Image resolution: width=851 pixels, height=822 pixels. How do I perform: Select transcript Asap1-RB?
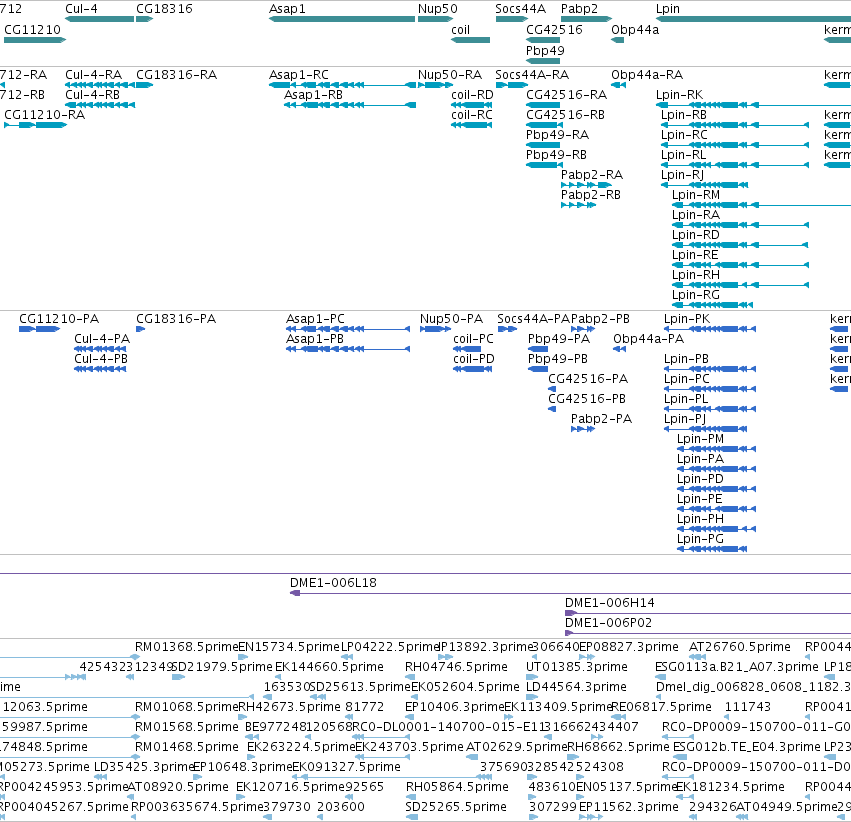pyautogui.click(x=350, y=105)
